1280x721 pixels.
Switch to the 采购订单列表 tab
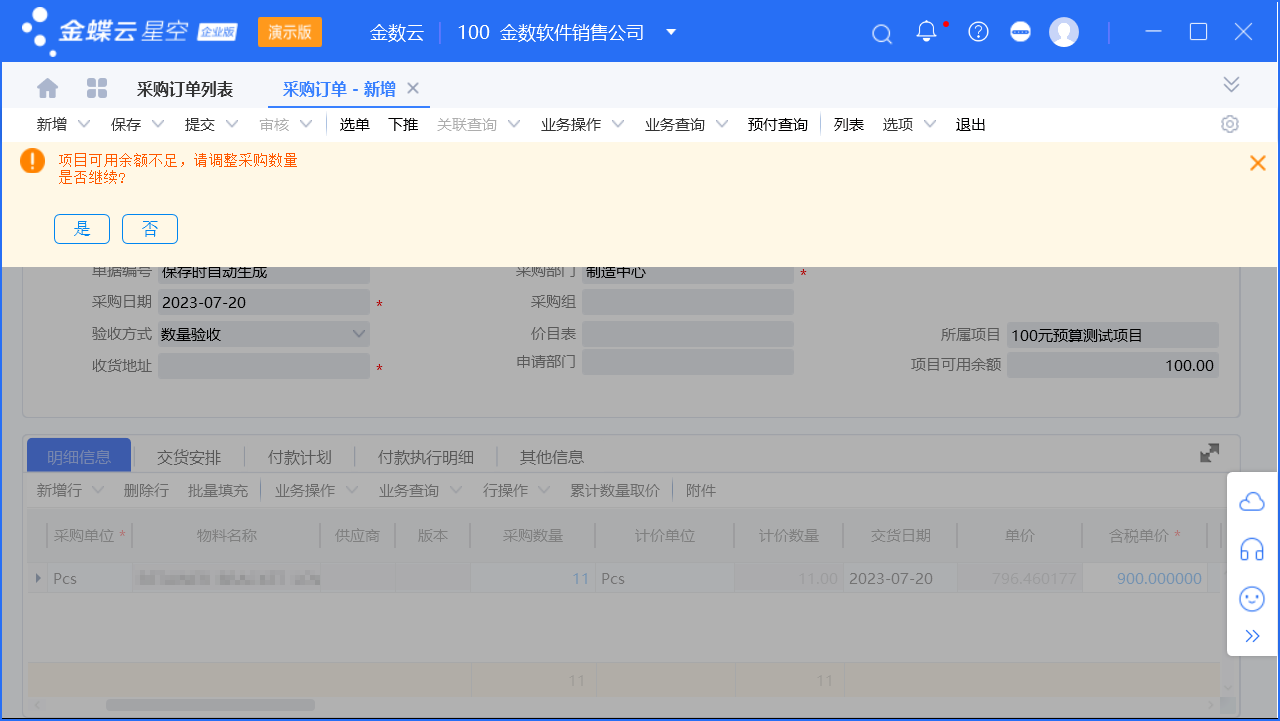coord(185,89)
